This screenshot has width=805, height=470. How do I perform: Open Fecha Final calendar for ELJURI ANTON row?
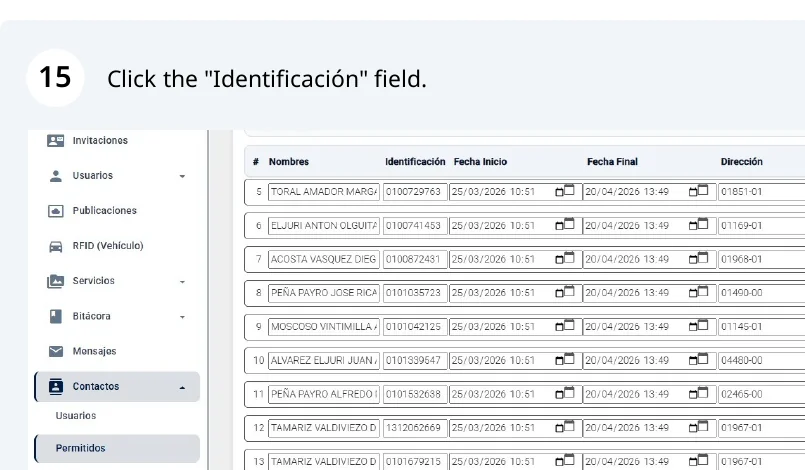[x=698, y=225]
